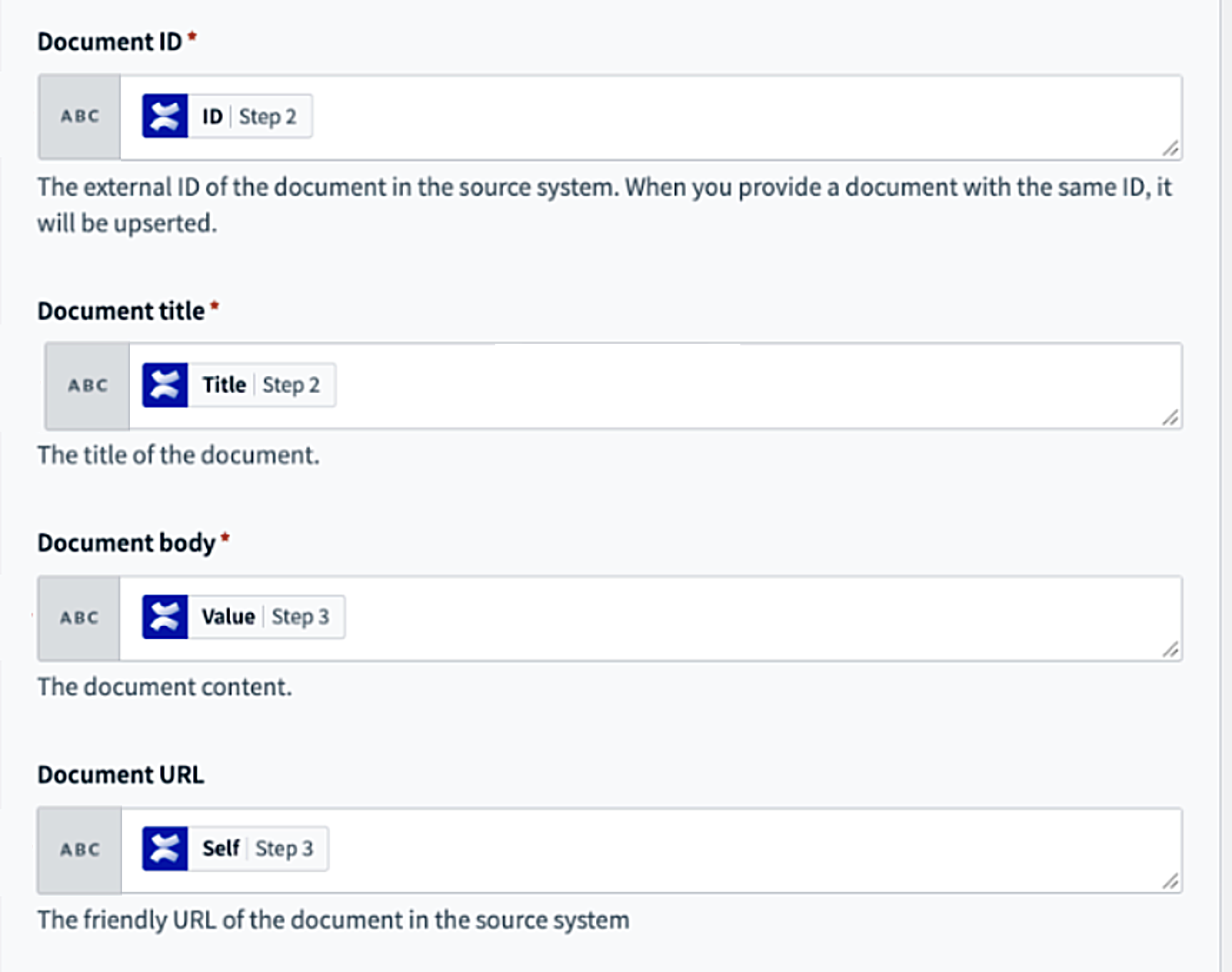Viewport: 1232px width, 972px height.
Task: Click the ABC type icon beside Document URL
Action: pos(79,849)
